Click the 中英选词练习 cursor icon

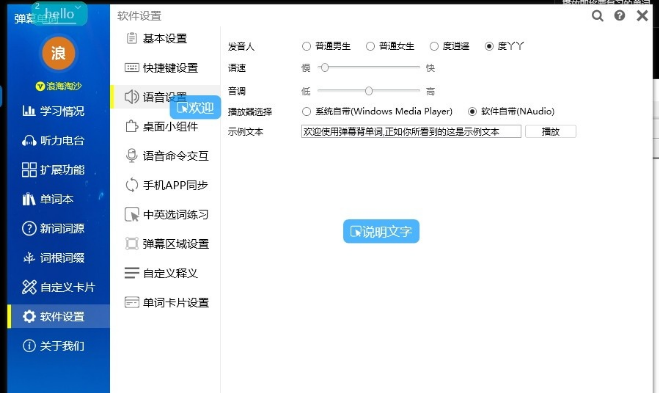(x=132, y=214)
